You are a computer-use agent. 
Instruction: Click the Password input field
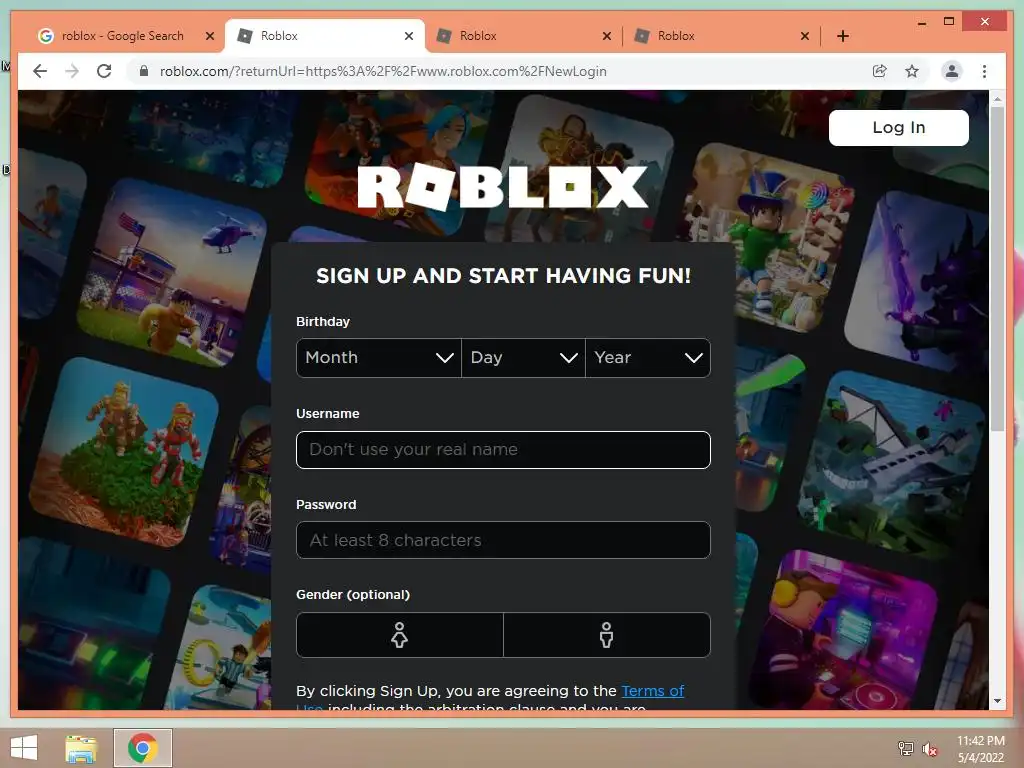coord(503,540)
